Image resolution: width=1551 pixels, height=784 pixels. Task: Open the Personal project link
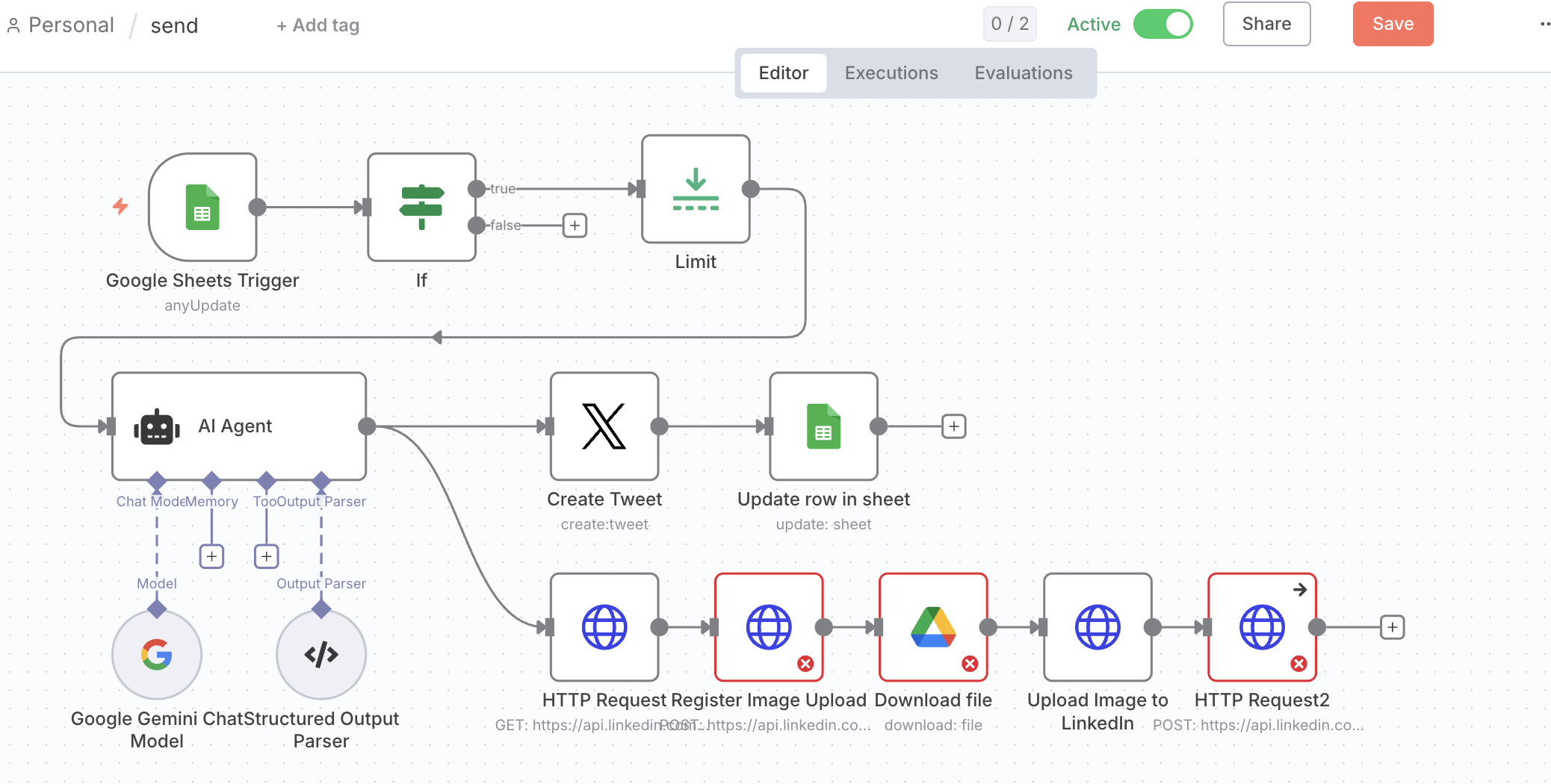71,25
